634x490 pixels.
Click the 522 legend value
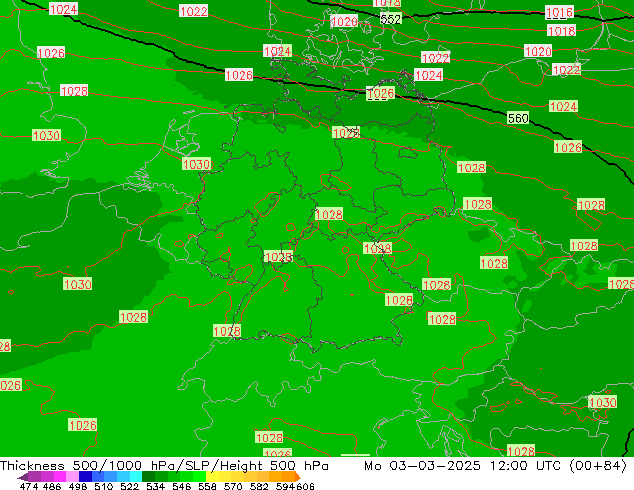(130, 486)
